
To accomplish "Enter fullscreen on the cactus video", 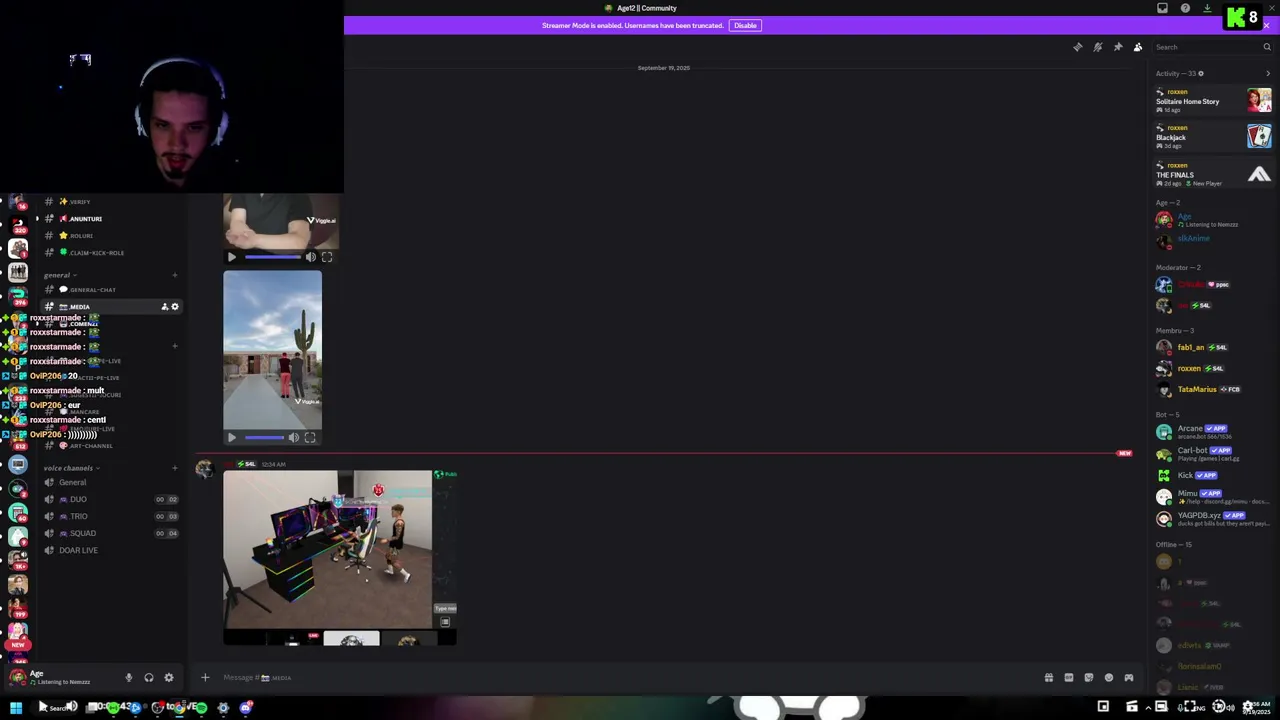I will tap(310, 438).
